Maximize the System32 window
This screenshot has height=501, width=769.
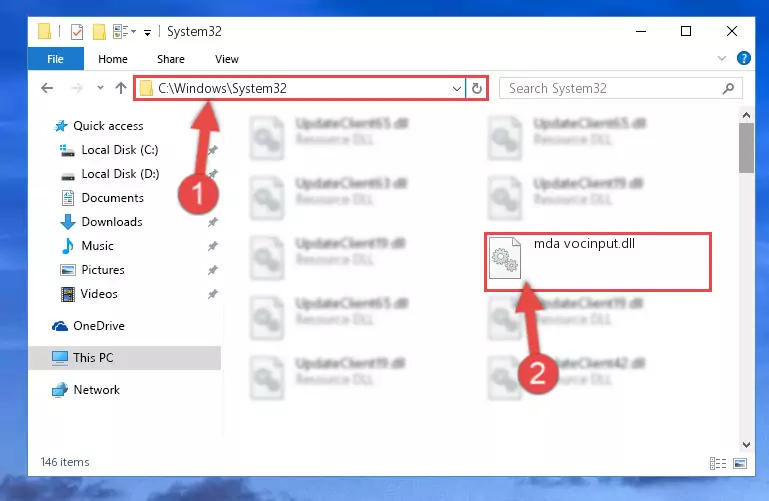pyautogui.click(x=686, y=31)
